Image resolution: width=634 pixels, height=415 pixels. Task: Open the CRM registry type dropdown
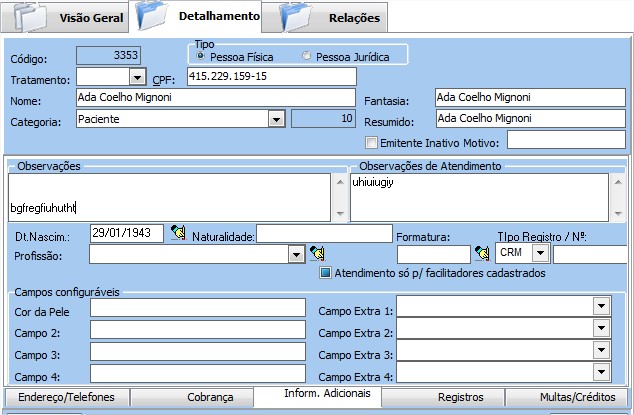(542, 254)
